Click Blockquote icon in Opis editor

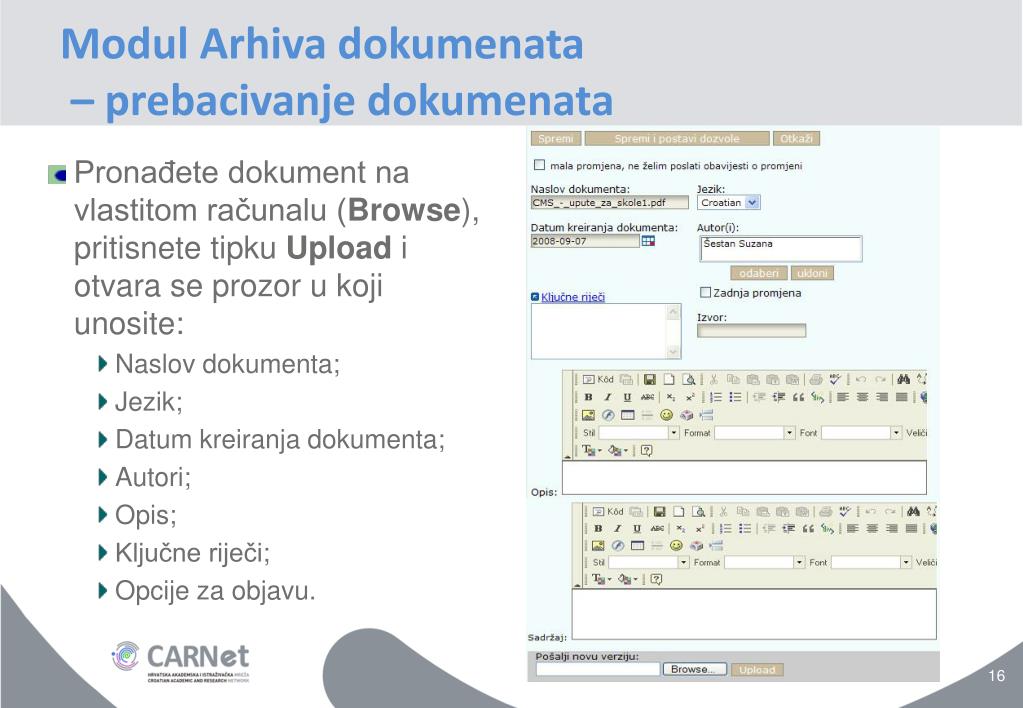coord(798,397)
